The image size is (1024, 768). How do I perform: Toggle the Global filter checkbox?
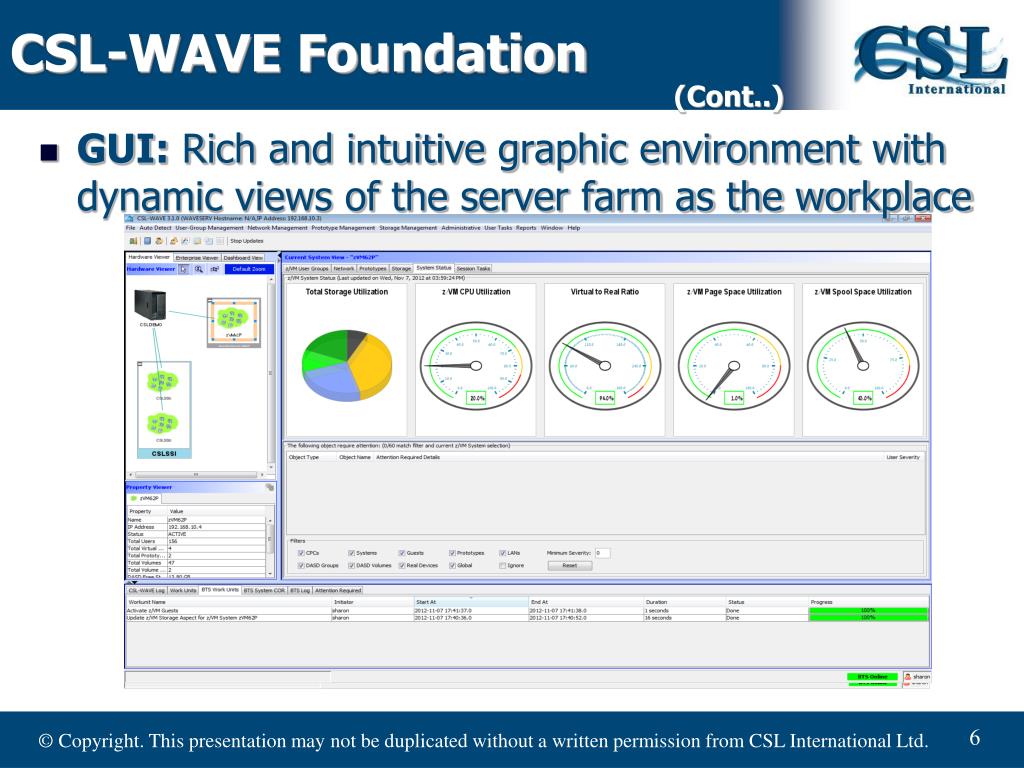click(x=452, y=566)
